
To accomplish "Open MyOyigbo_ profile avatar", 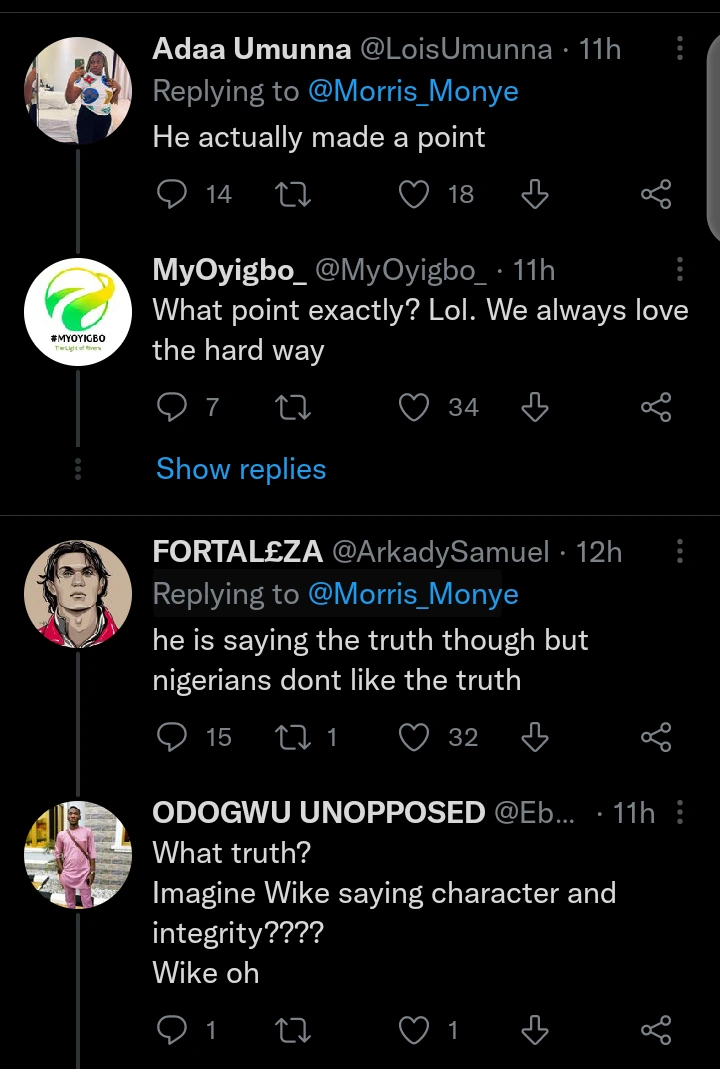I will coord(78,312).
